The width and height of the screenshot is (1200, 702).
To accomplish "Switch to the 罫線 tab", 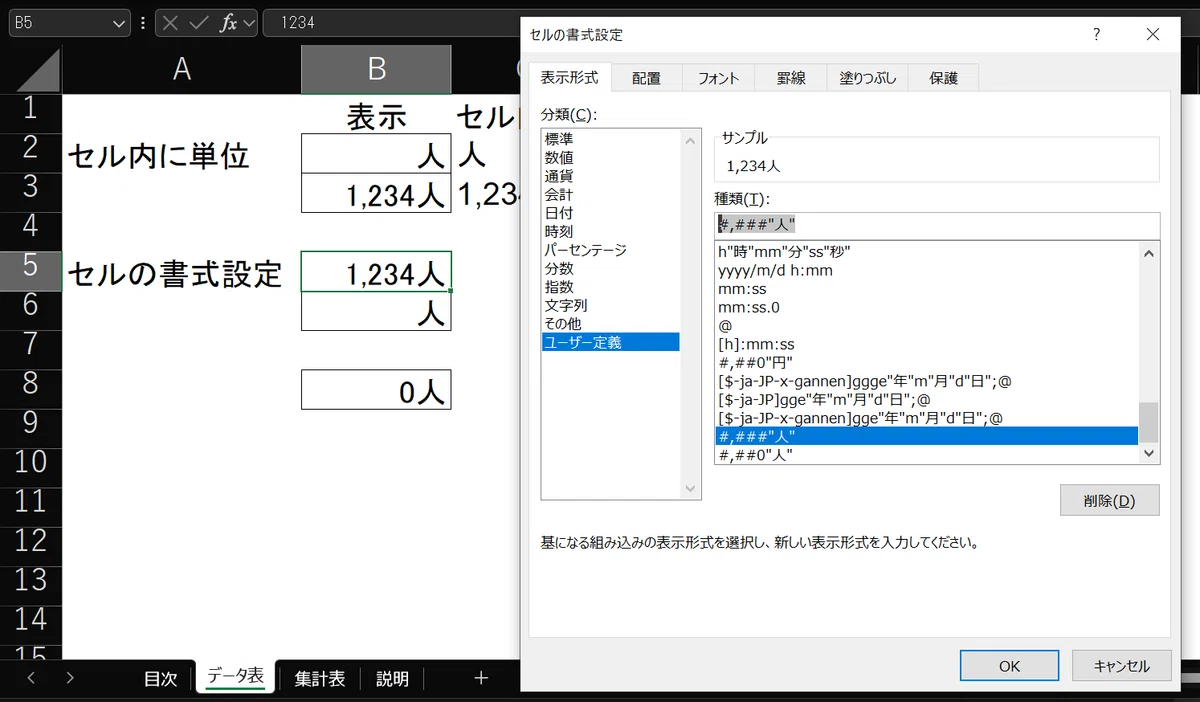I will pyautogui.click(x=791, y=78).
